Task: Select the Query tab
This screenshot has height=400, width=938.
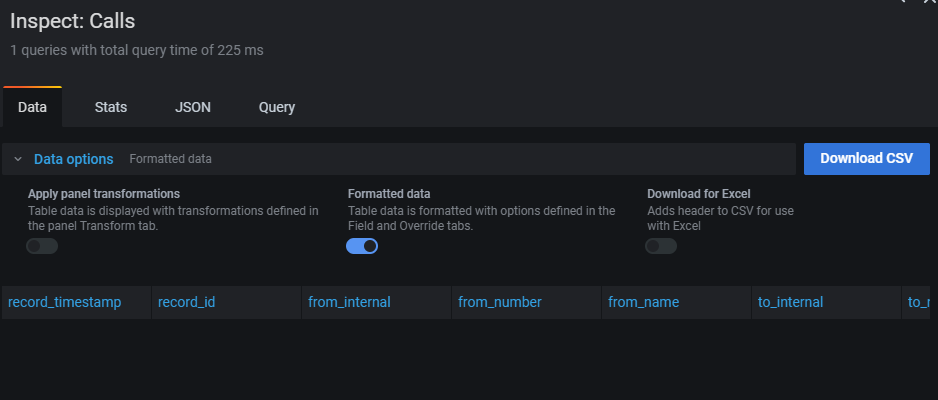Action: pos(277,107)
